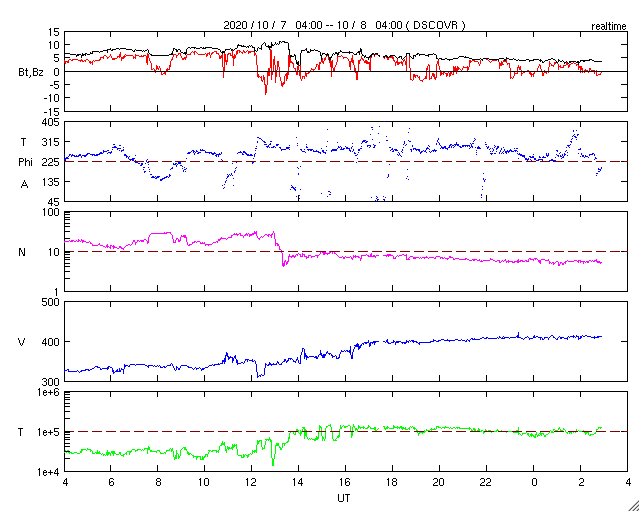This screenshot has width=640, height=512.
Task: Click the '1e+4' temperature tick
Action: (x=48, y=472)
